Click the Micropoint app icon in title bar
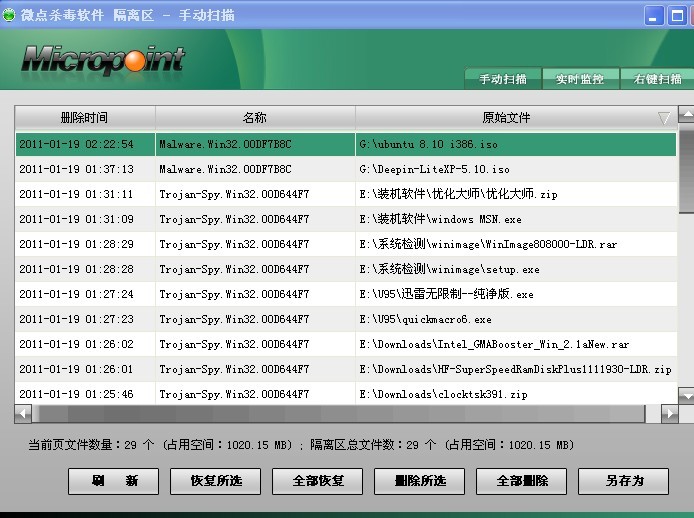The width and height of the screenshot is (694, 518). click(8, 15)
